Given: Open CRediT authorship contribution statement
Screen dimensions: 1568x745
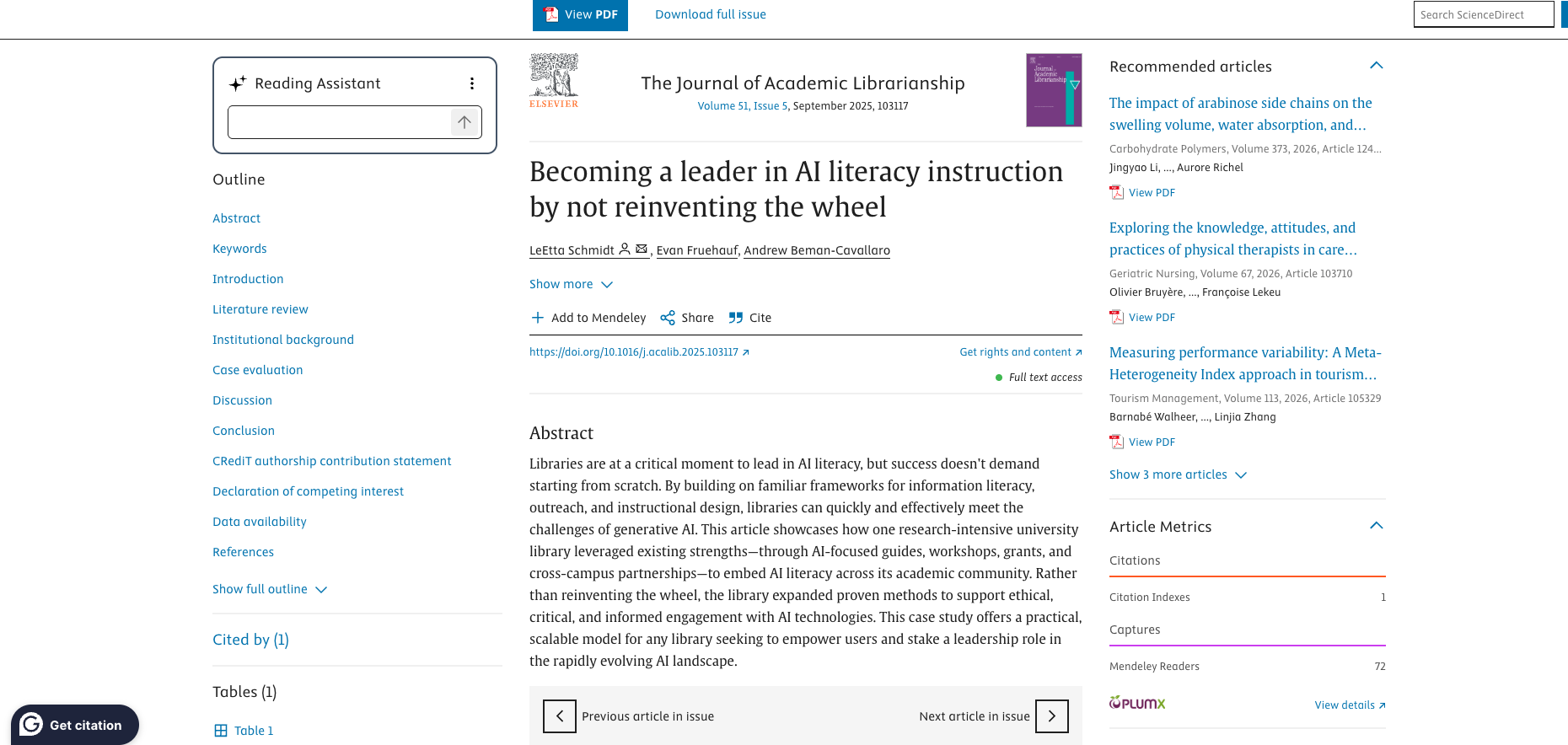Looking at the screenshot, I should tap(332, 461).
